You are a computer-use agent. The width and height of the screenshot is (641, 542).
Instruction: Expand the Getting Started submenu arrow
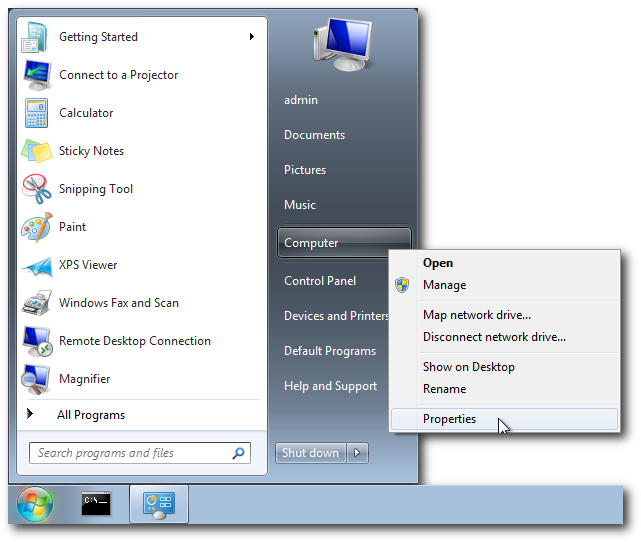[252, 37]
